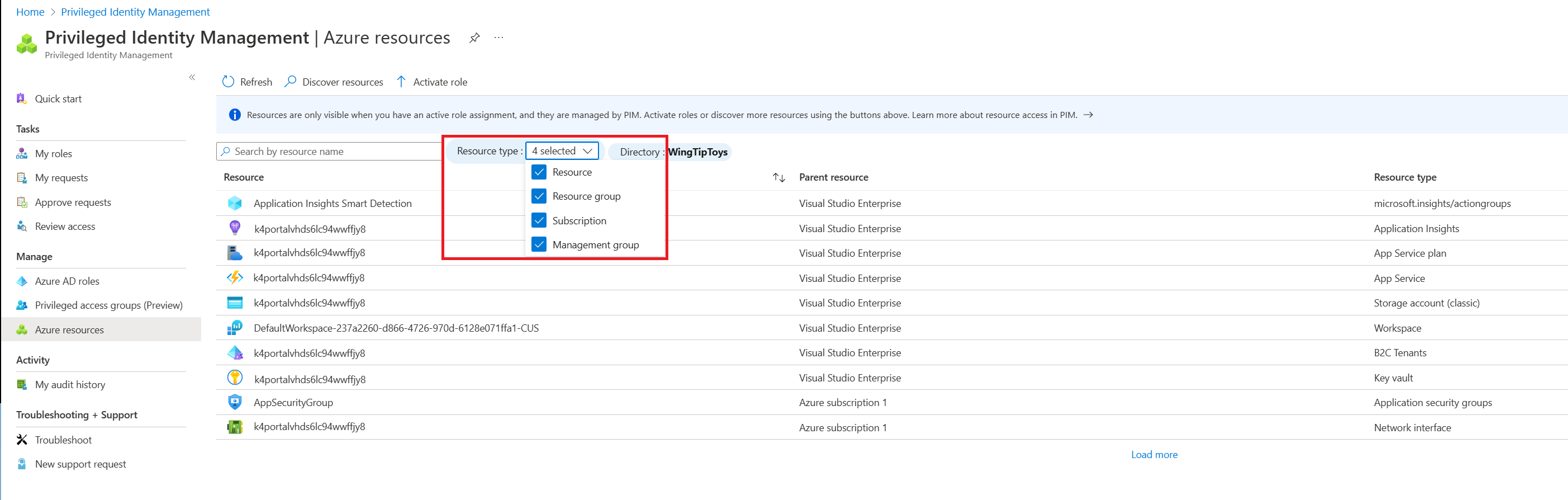Click the Refresh circular arrow icon
Screen dimensions: 1568x500
(228, 82)
